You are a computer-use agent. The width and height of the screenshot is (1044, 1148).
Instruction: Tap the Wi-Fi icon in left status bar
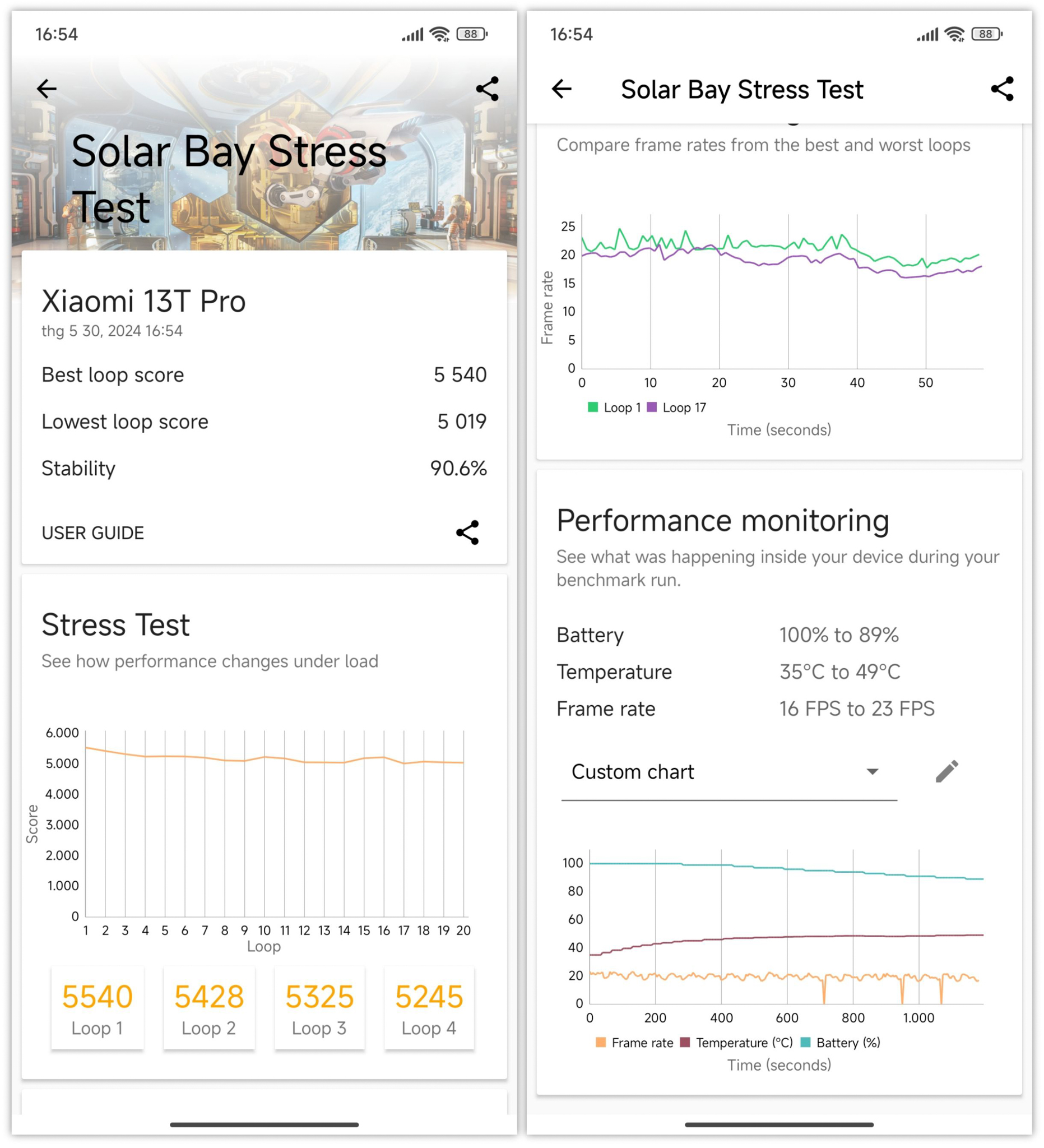pyautogui.click(x=440, y=34)
